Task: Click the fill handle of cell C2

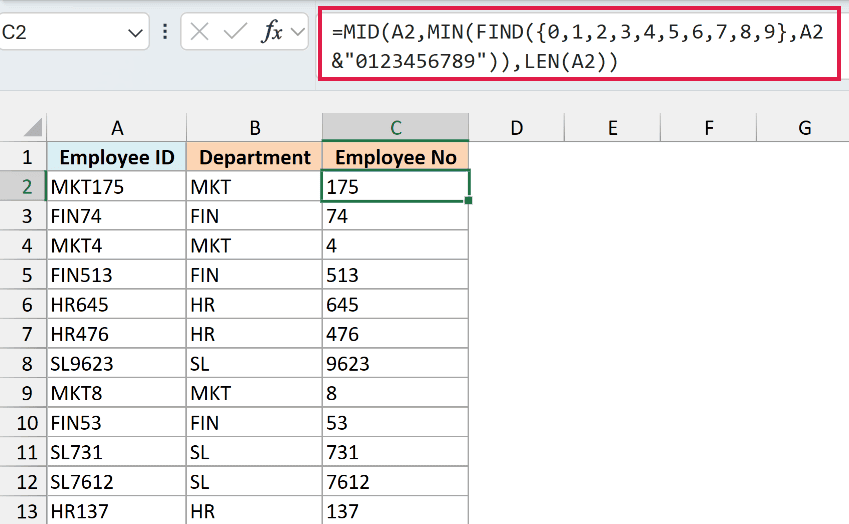Action: pos(468,200)
